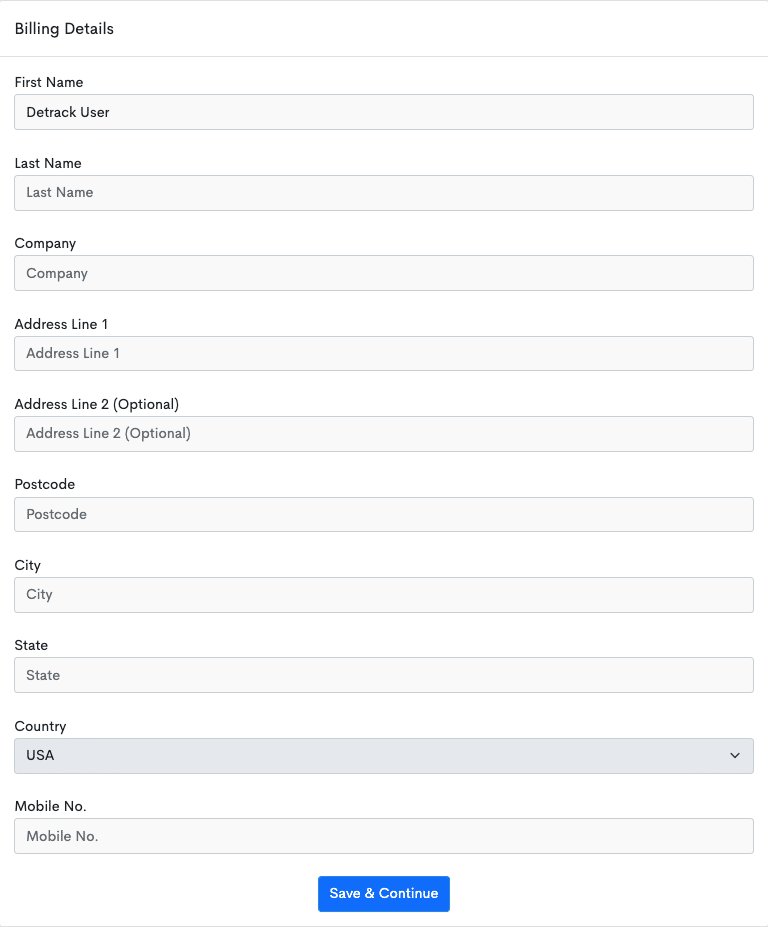The width and height of the screenshot is (768, 927).
Task: Click the First Name label text
Action: point(48,82)
